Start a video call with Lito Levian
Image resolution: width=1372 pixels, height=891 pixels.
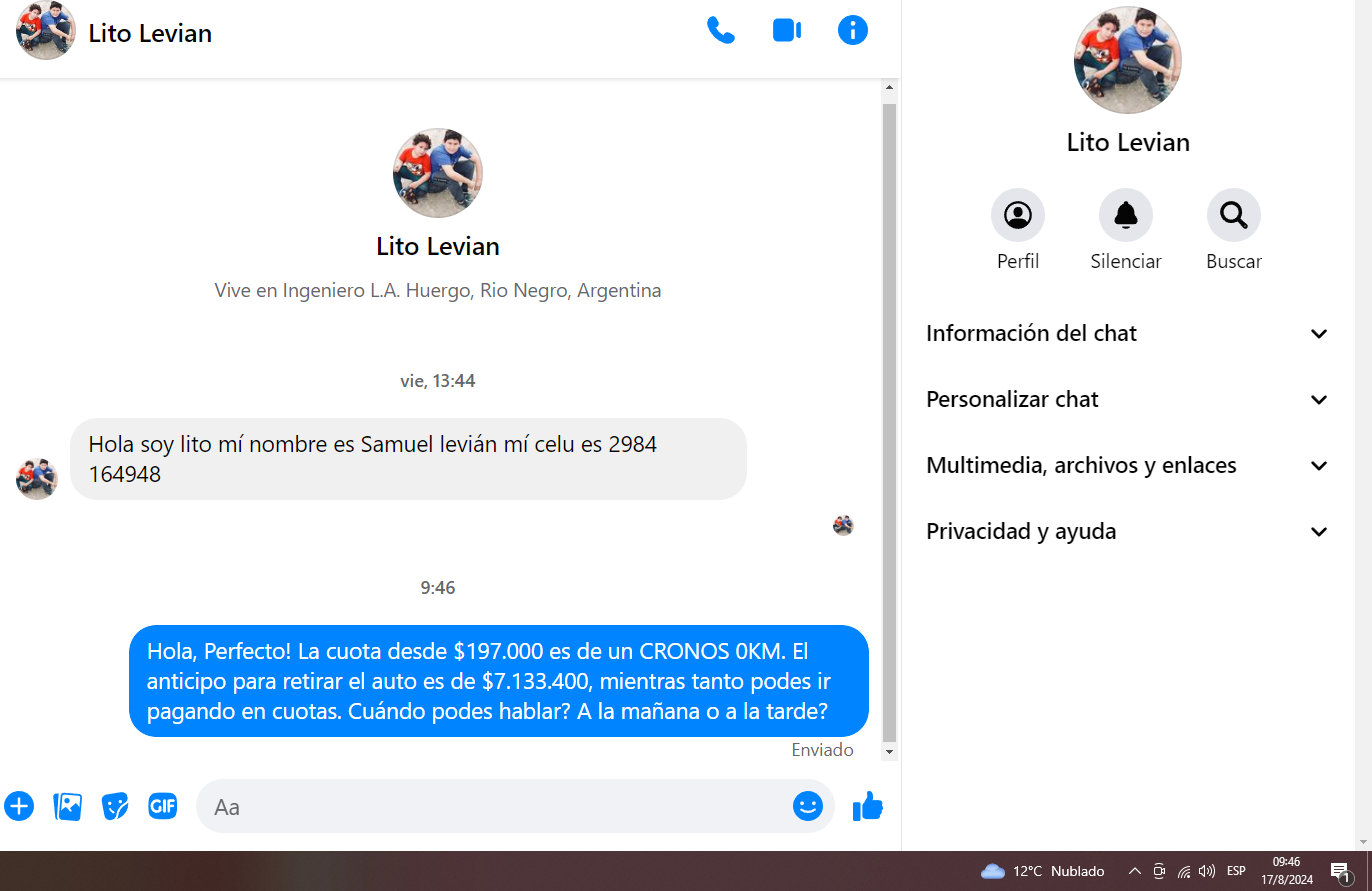point(787,31)
